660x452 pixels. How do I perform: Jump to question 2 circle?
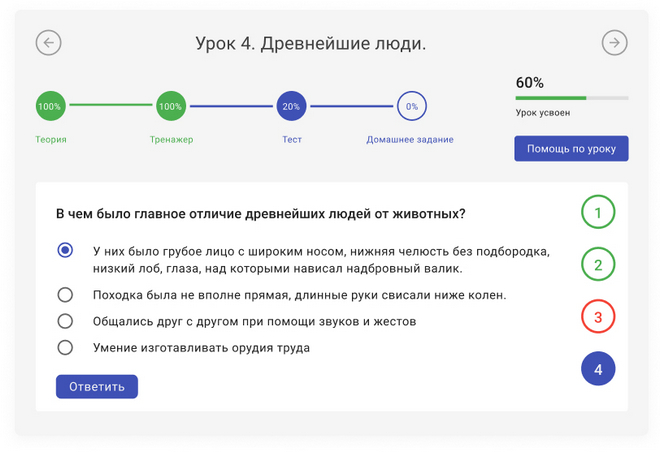pos(598,264)
